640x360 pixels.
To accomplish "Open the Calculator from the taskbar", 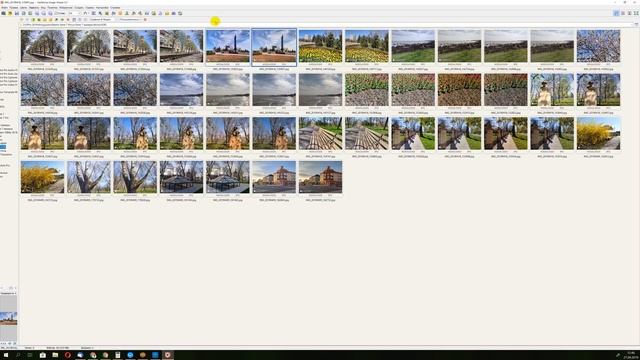I will (x=118, y=355).
